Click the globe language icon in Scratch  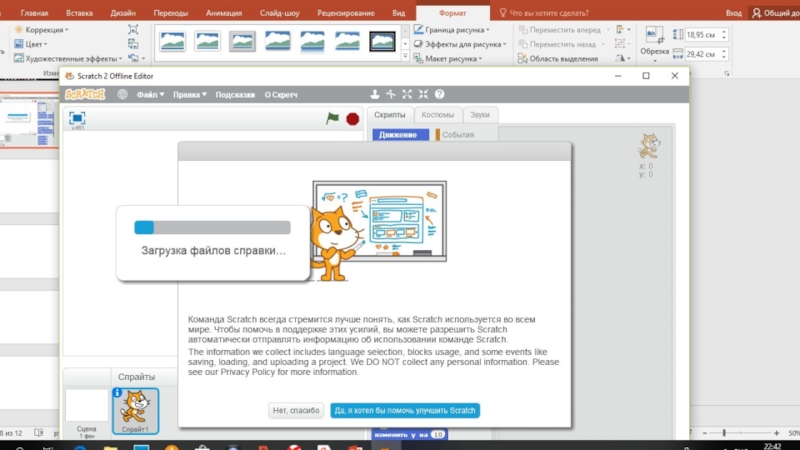tap(122, 95)
